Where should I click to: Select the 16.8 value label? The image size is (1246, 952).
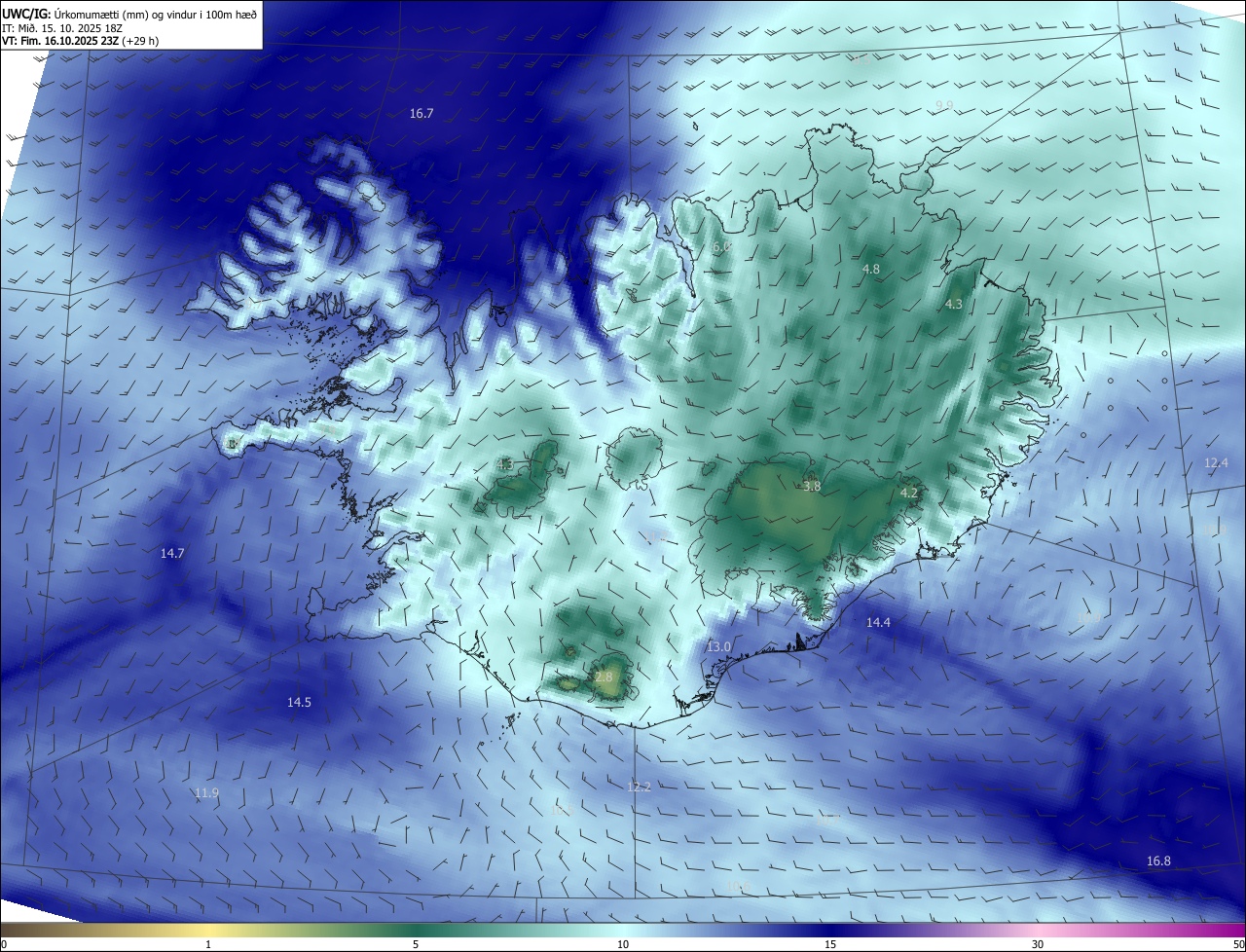click(1158, 861)
